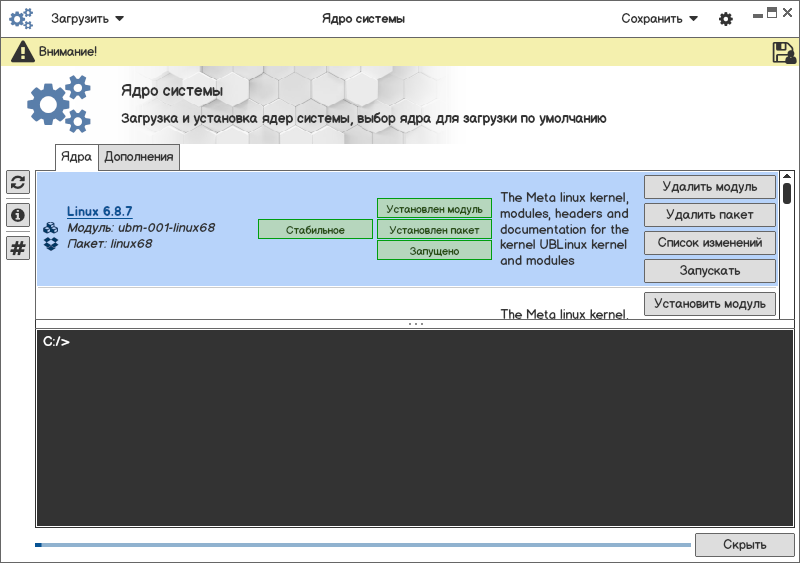Click the pane splitter dots handle
This screenshot has height=563, width=800.
pos(415,324)
